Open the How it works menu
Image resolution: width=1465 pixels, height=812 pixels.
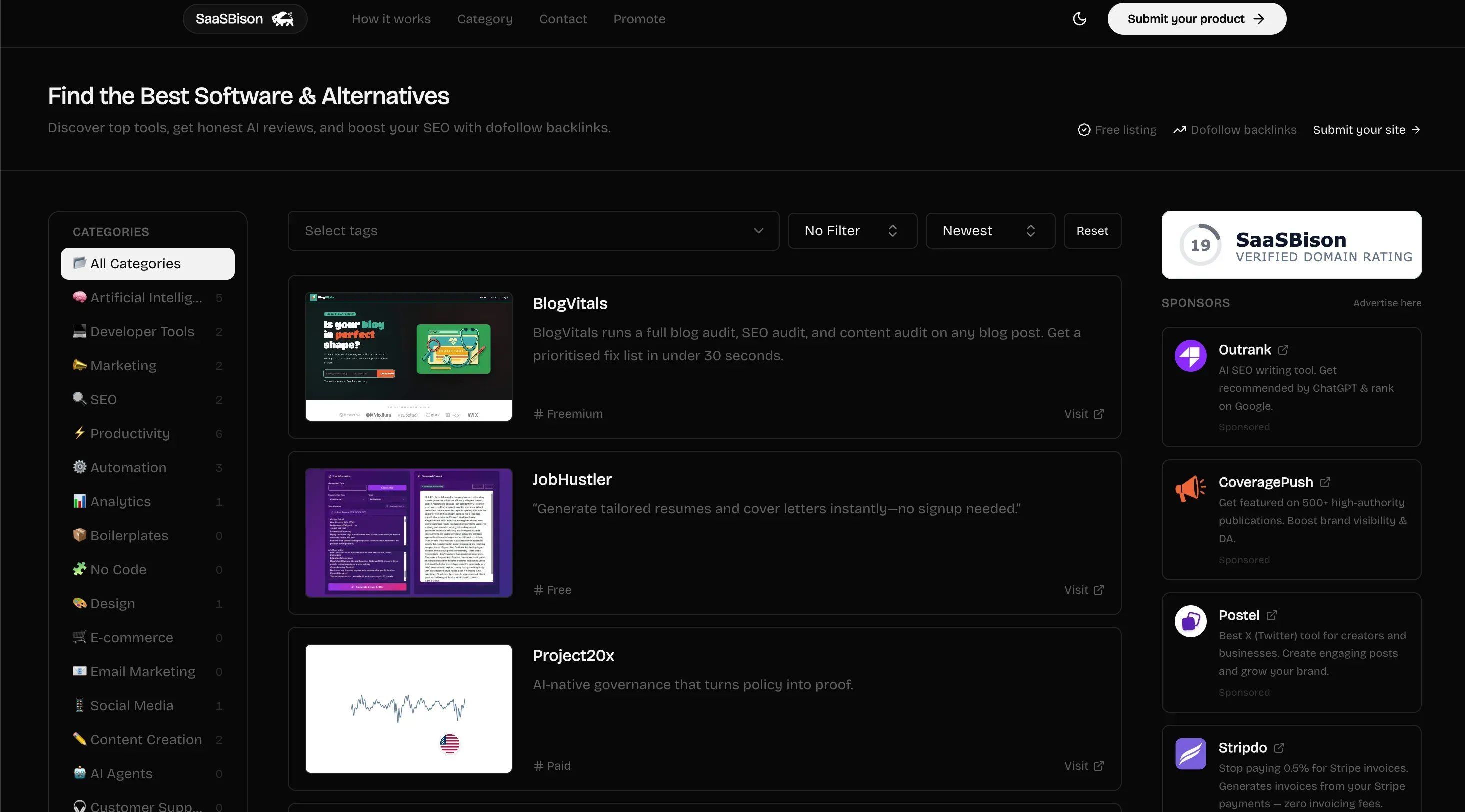[x=391, y=19]
